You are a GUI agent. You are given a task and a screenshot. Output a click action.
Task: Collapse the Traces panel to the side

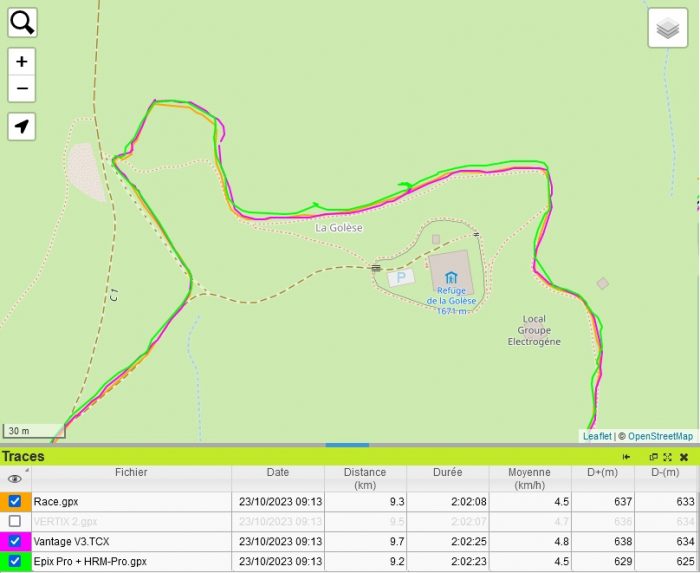626,457
